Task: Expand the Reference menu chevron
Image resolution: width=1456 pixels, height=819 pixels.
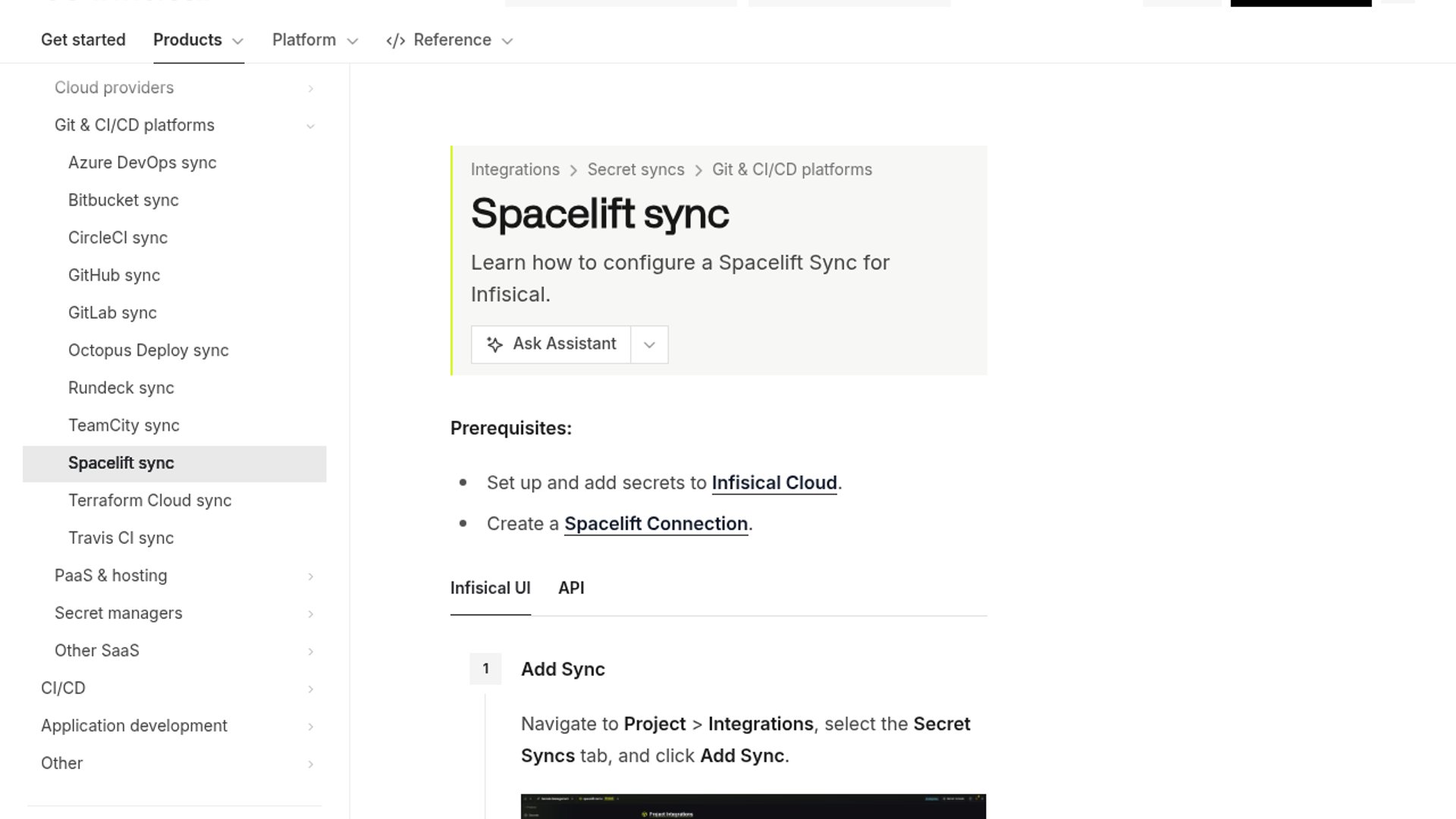Action: tap(507, 41)
